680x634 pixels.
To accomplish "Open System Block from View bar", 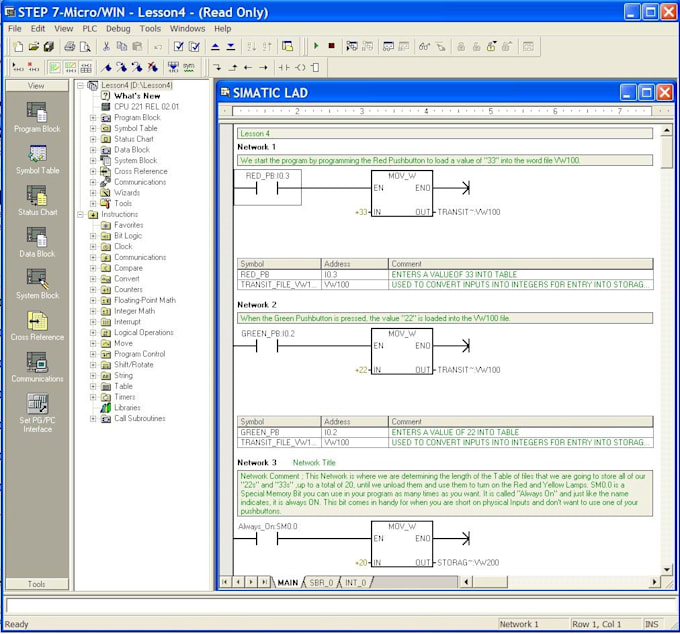I will (36, 280).
